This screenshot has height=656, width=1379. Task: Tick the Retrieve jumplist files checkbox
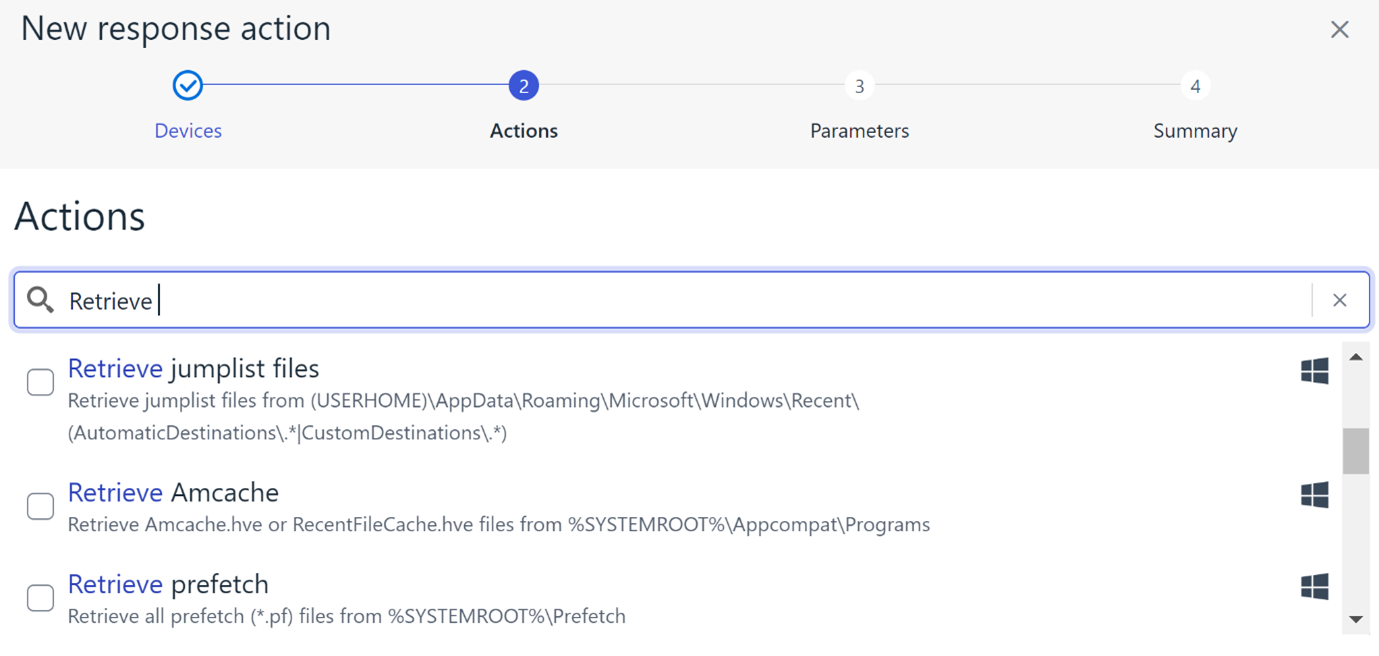41,382
